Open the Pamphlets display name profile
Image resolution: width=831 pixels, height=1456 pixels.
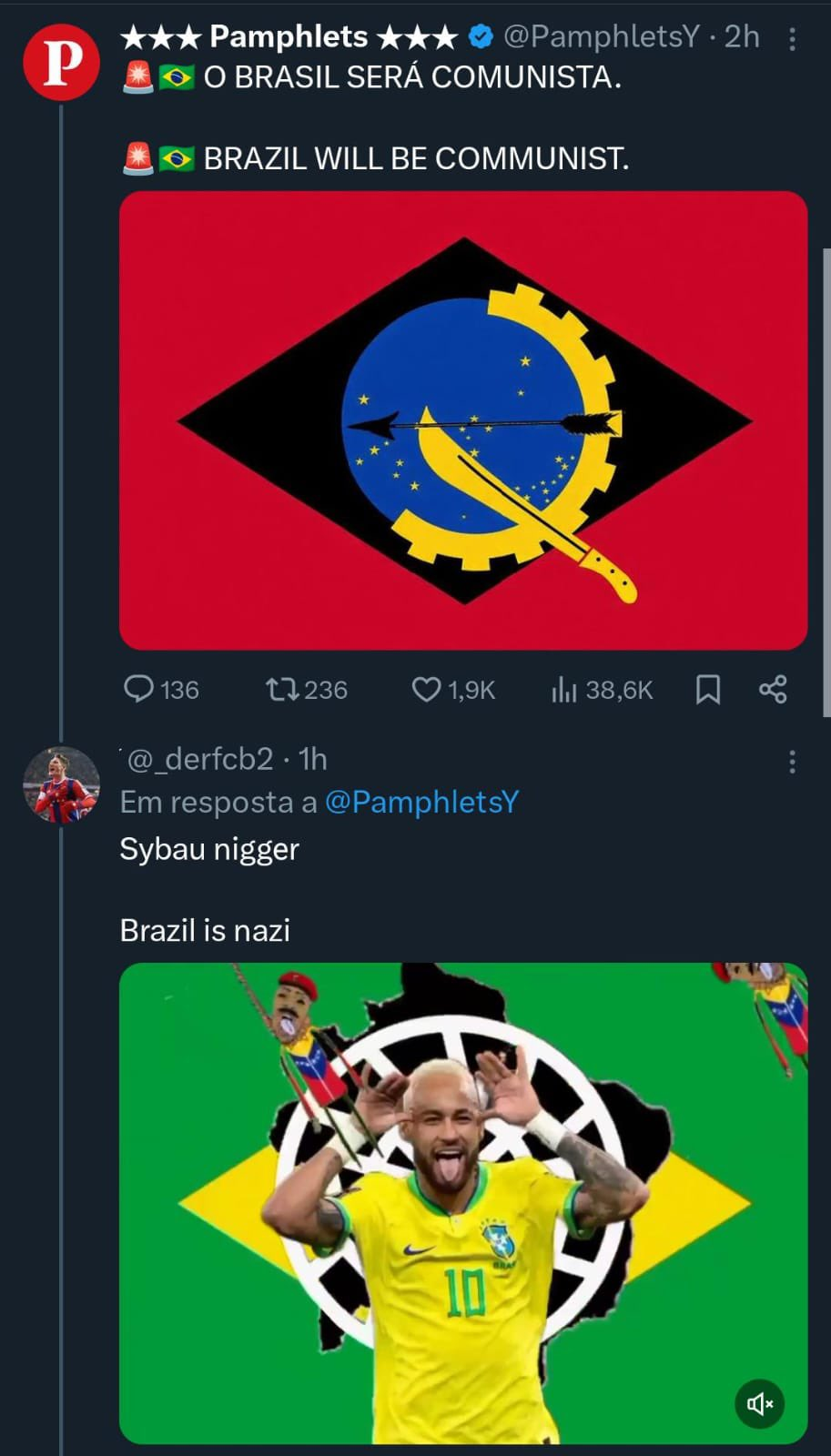pos(289,36)
